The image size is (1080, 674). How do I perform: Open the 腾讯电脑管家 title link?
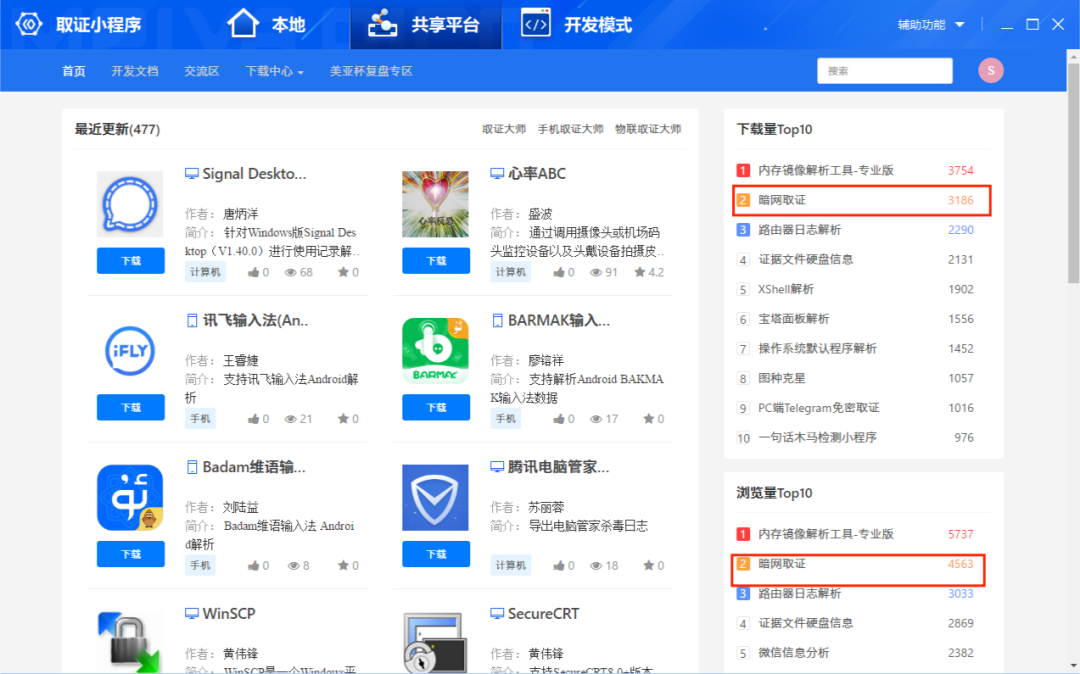tap(559, 467)
